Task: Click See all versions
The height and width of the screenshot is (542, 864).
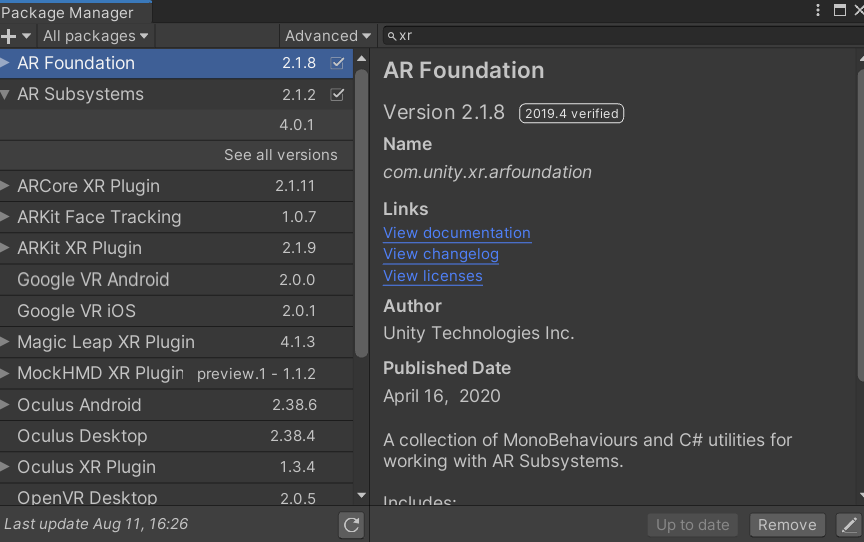Action: (280, 155)
